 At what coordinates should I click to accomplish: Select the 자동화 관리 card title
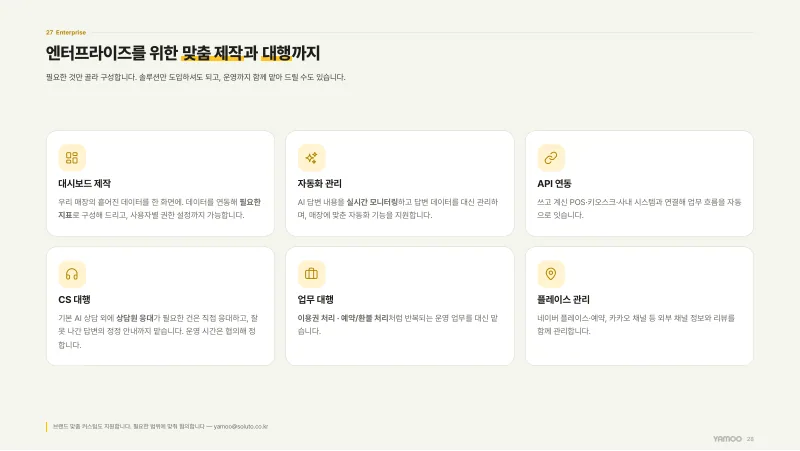coord(319,184)
